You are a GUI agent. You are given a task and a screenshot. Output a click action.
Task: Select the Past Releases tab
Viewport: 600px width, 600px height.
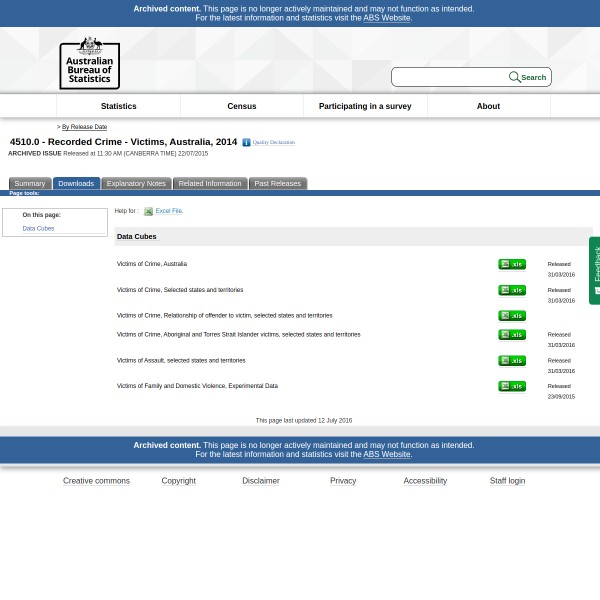277,184
